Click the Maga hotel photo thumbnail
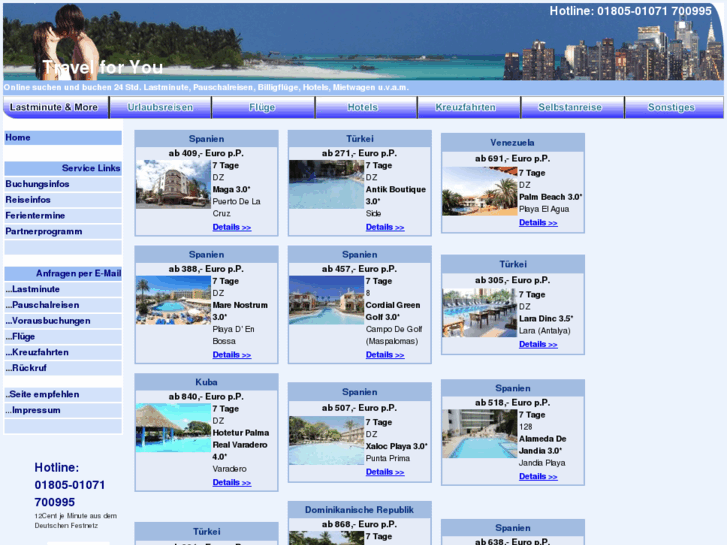The image size is (727, 545). 173,184
